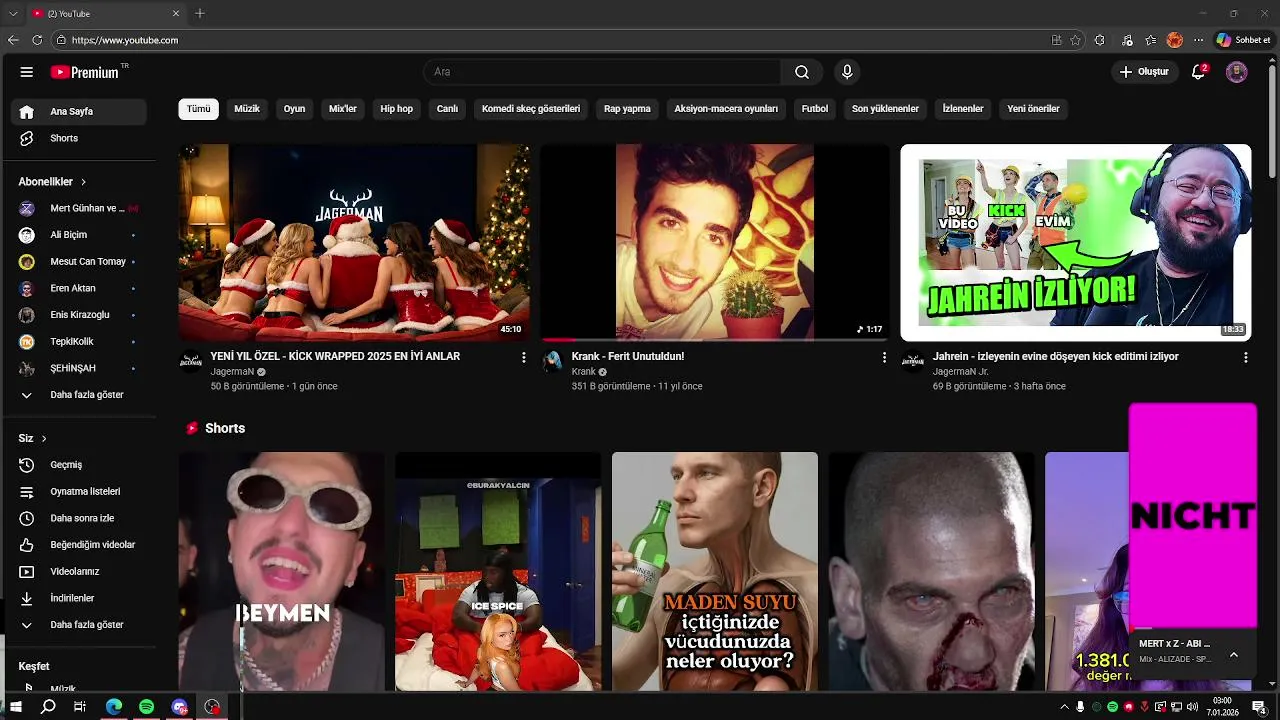Show hidden system tray icons
The width and height of the screenshot is (1280, 720).
click(1063, 707)
